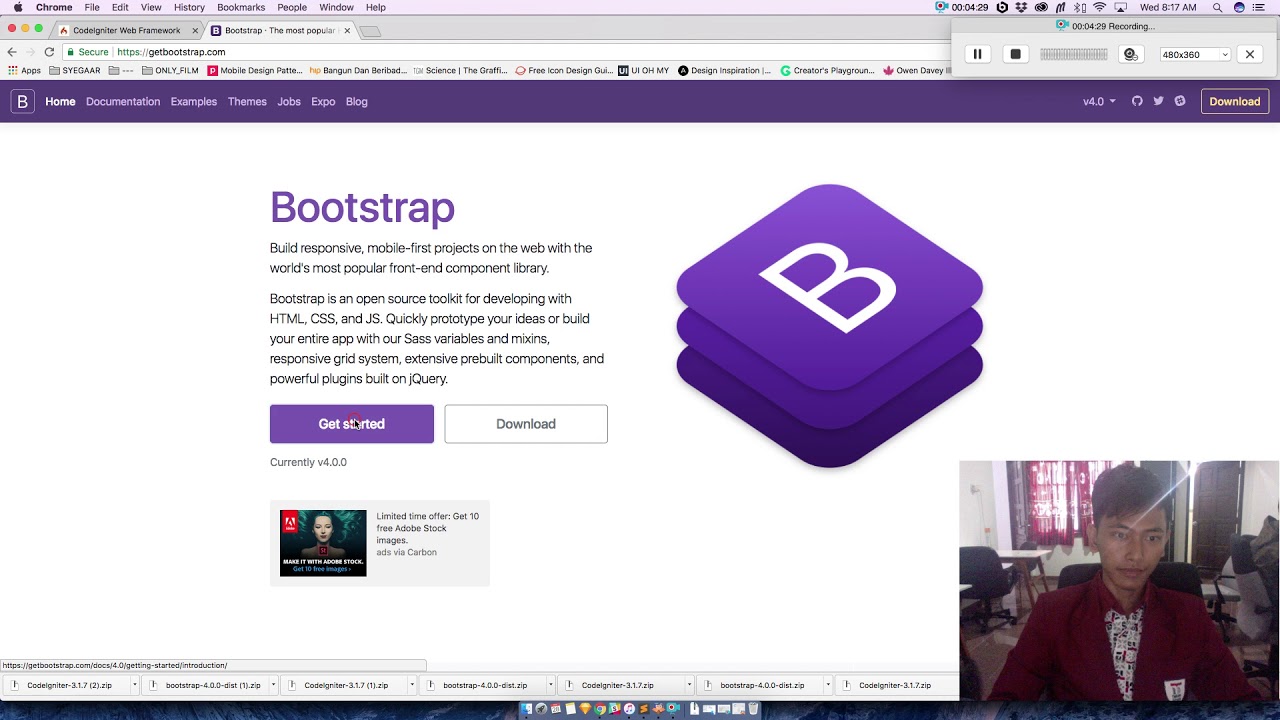
Task: Stop the screen recording
Action: tap(1015, 54)
